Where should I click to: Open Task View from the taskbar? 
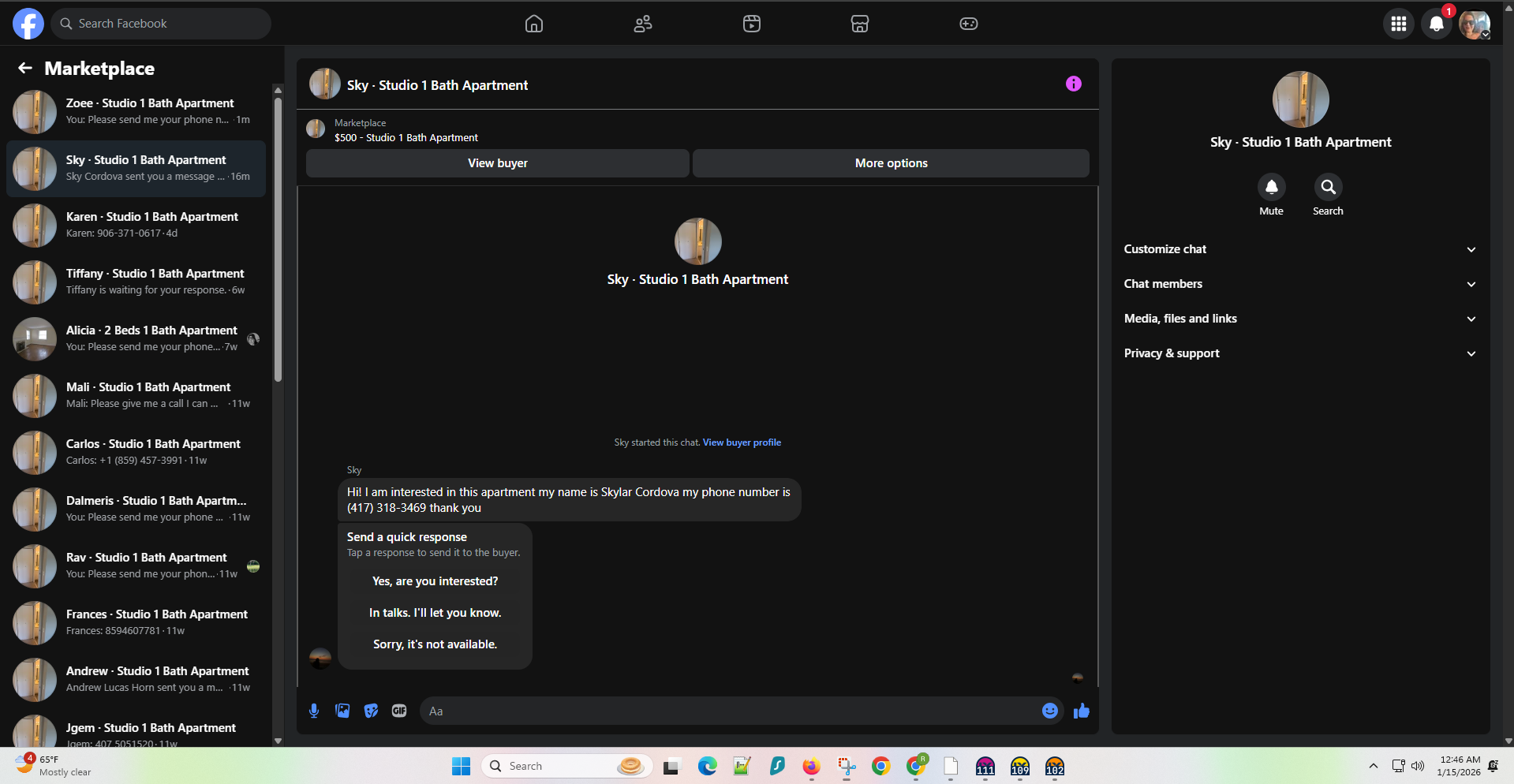pyautogui.click(x=671, y=766)
